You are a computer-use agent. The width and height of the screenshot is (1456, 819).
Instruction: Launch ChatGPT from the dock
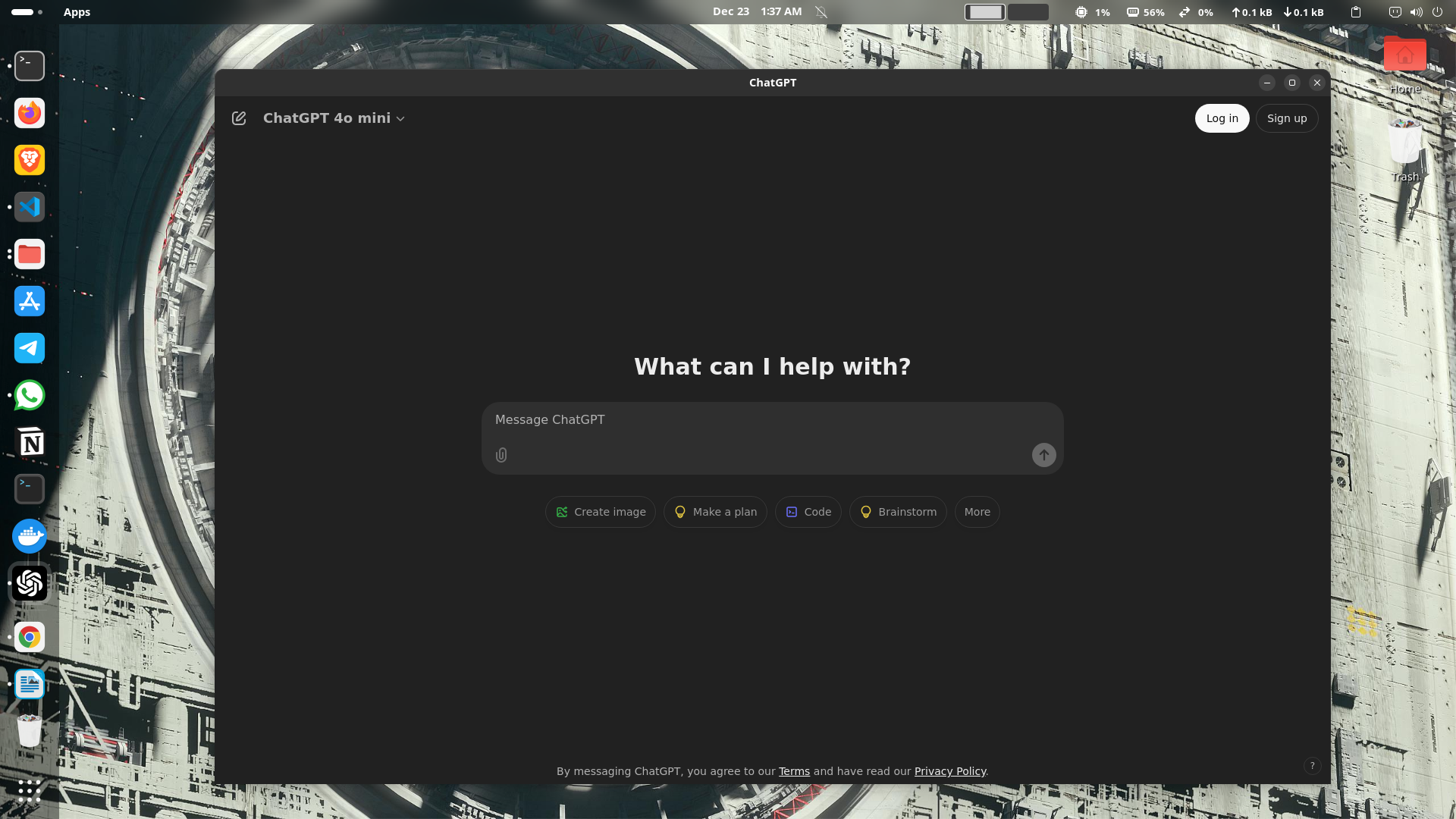29,583
